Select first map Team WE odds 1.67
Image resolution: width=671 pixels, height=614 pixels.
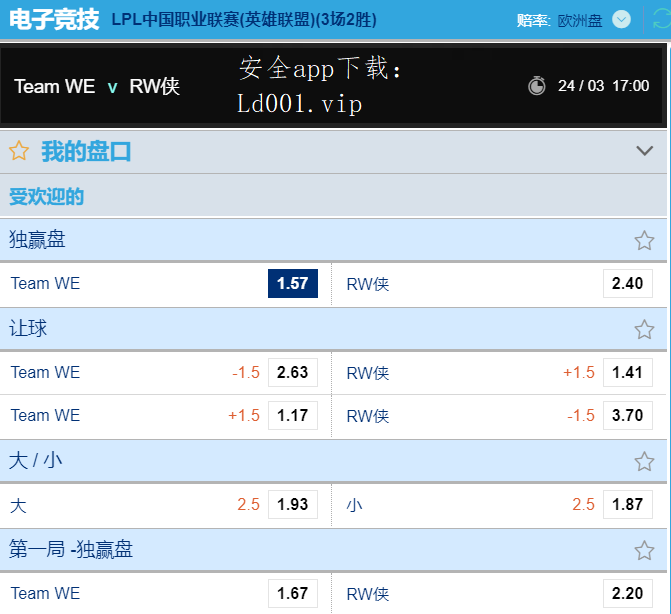pos(293,593)
